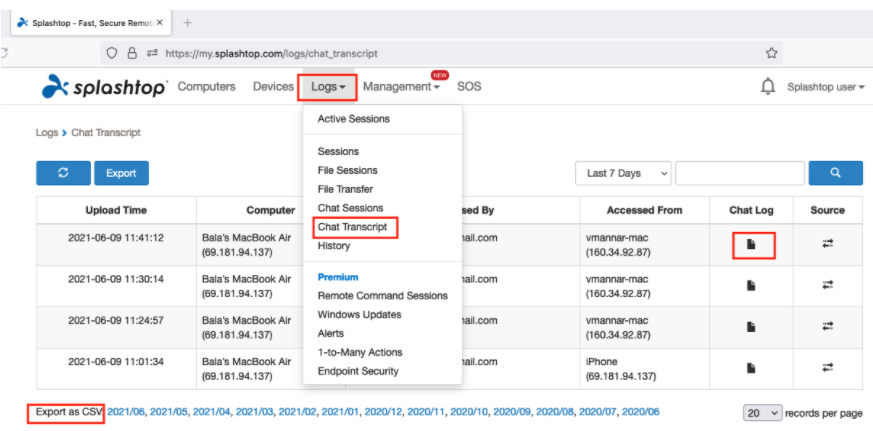The width and height of the screenshot is (873, 431).
Task: Click the browser address bar URL
Action: [272, 53]
